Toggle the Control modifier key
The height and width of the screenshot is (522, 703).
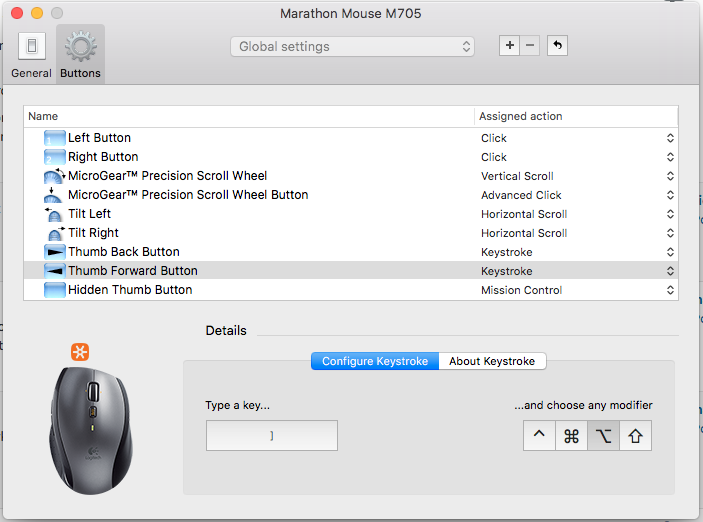(x=539, y=435)
